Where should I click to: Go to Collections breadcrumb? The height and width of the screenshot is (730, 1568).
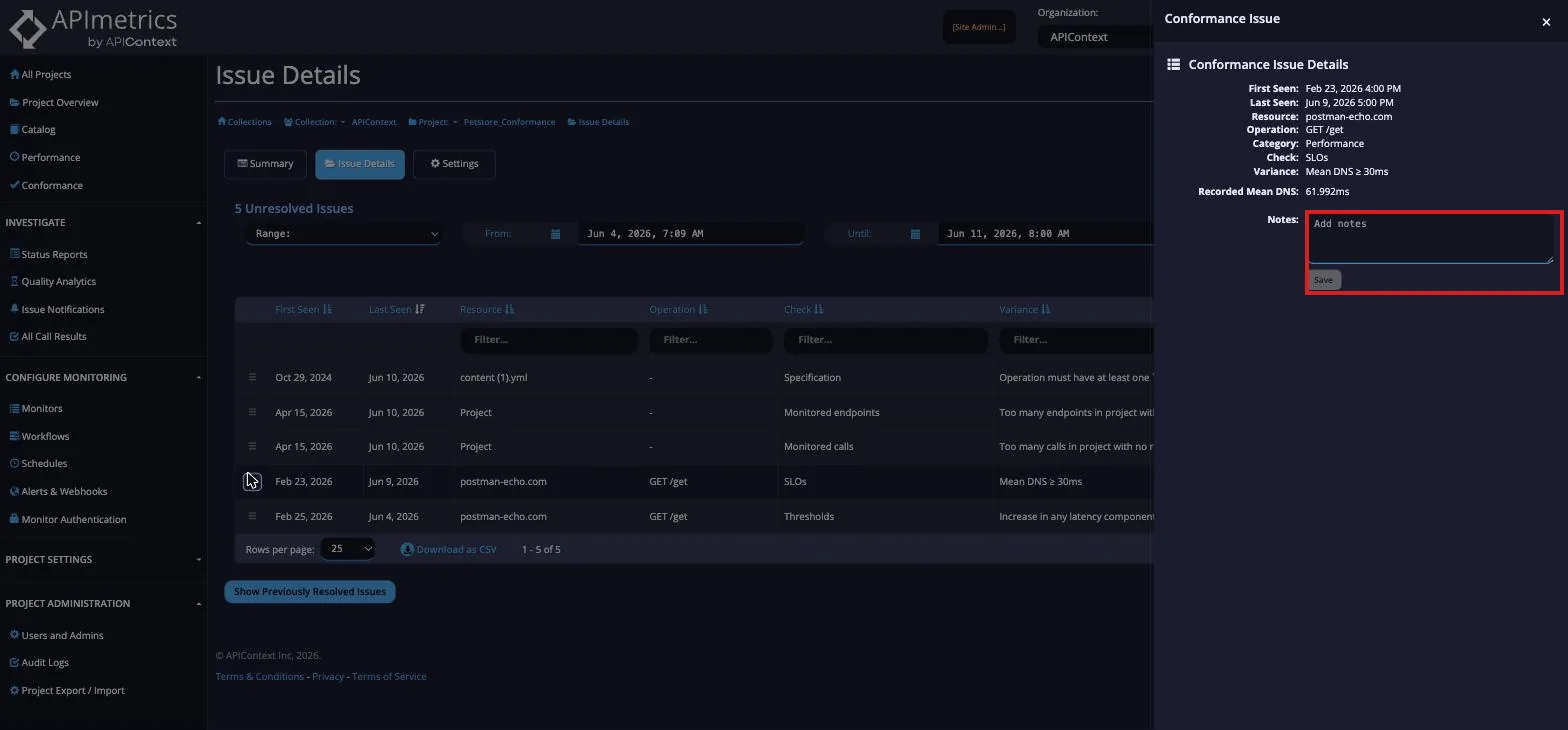(245, 122)
